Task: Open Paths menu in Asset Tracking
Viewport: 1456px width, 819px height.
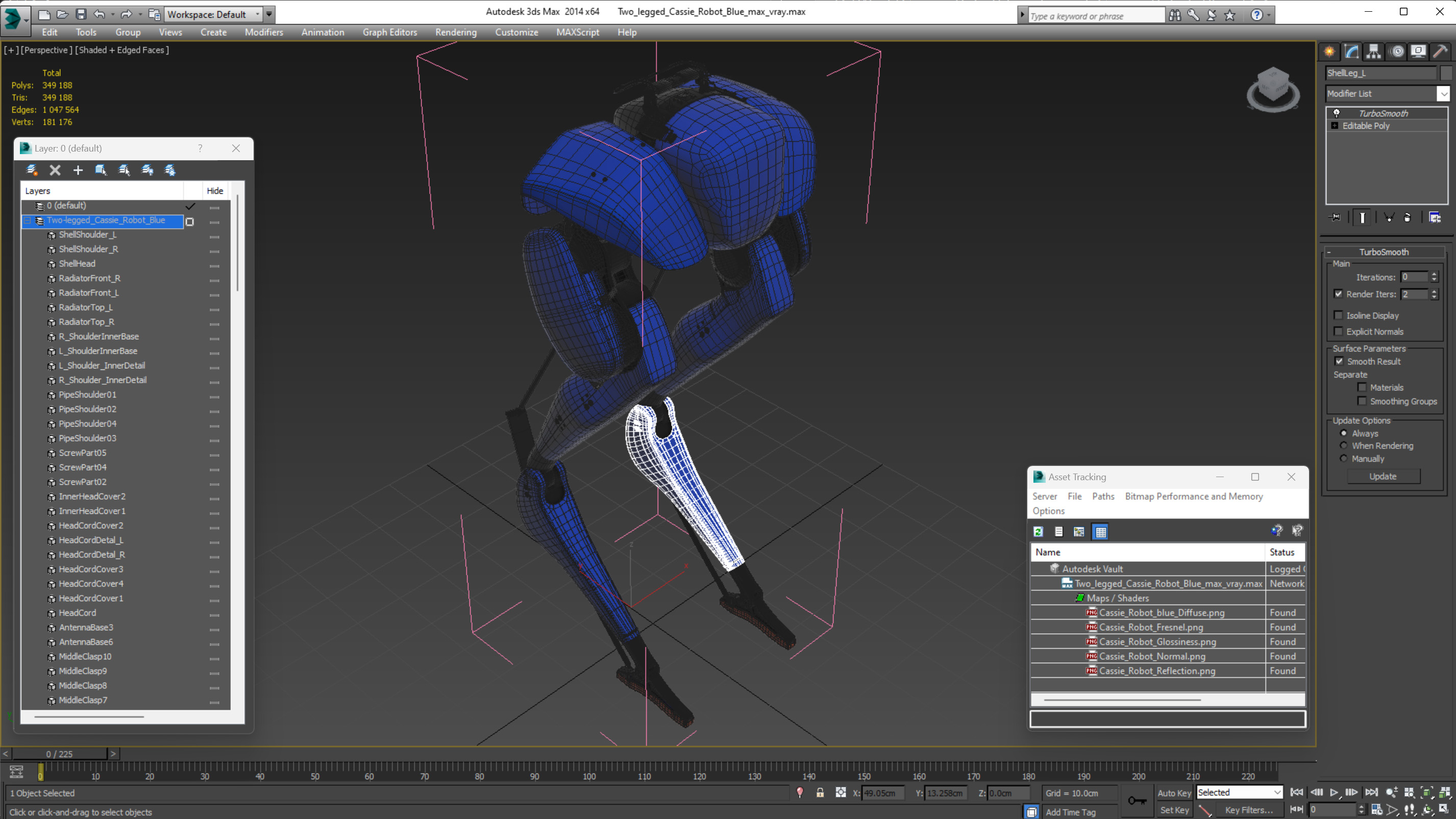Action: click(x=1103, y=497)
